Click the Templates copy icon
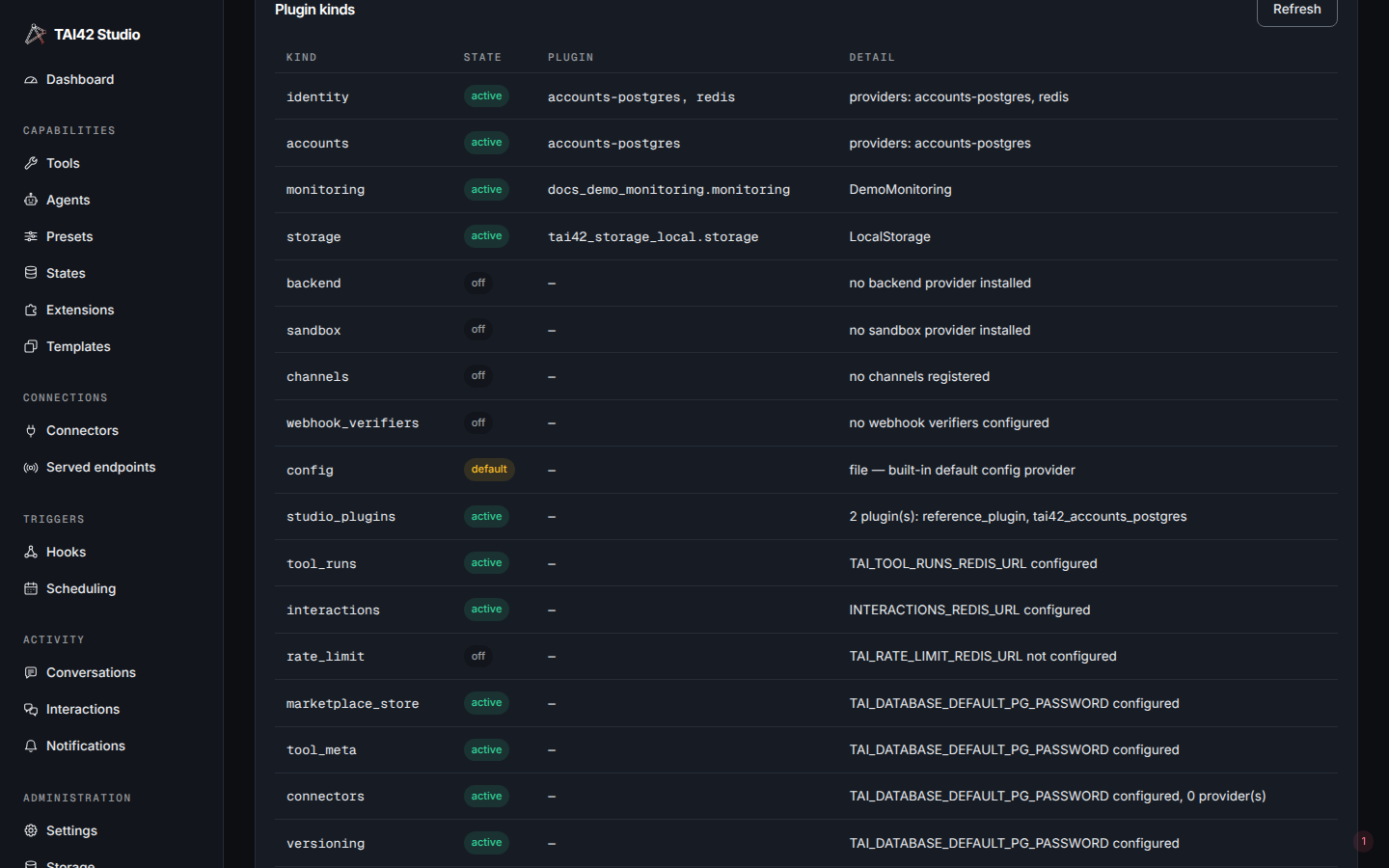 (31, 347)
